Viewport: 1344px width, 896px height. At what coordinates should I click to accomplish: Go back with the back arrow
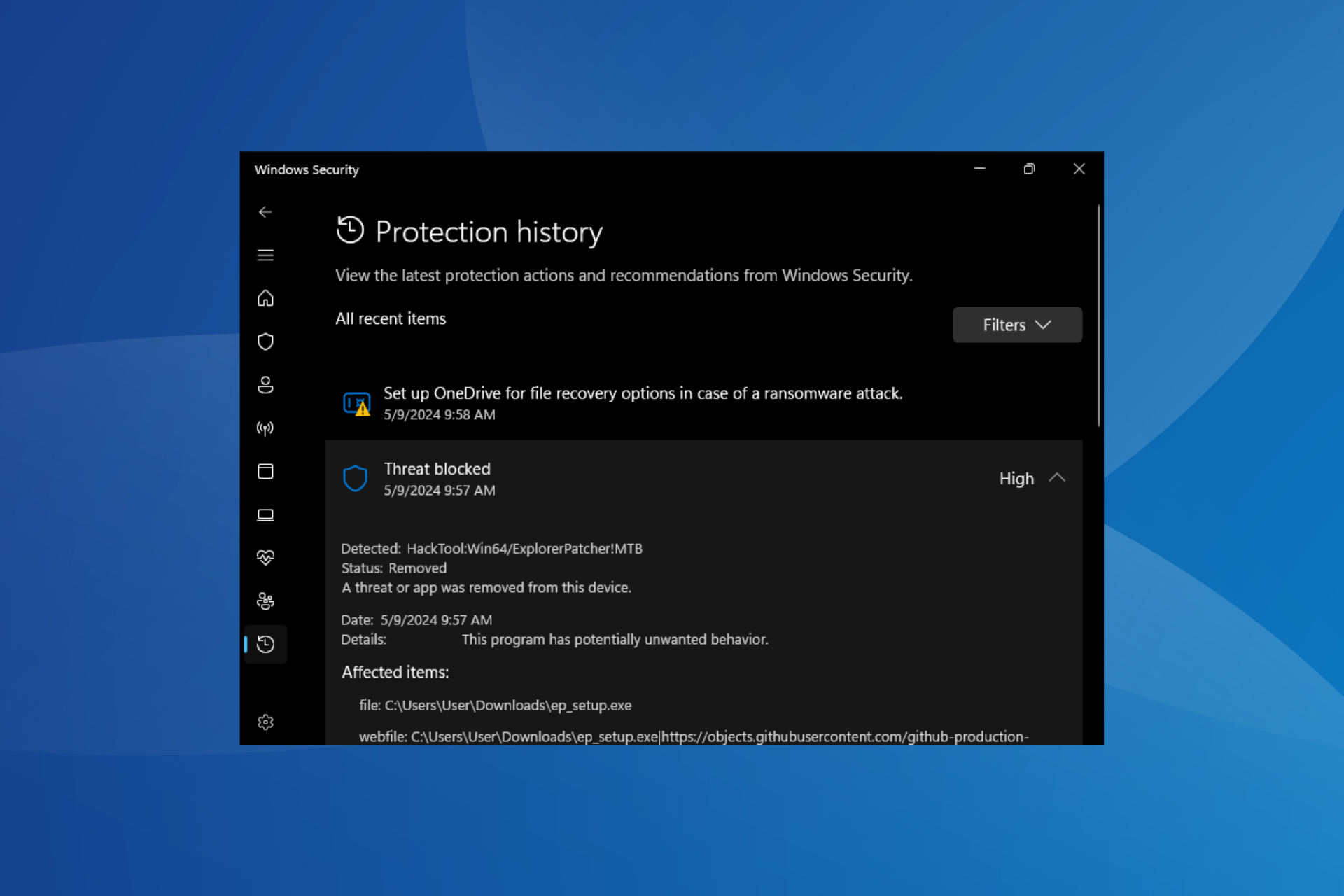pyautogui.click(x=265, y=212)
